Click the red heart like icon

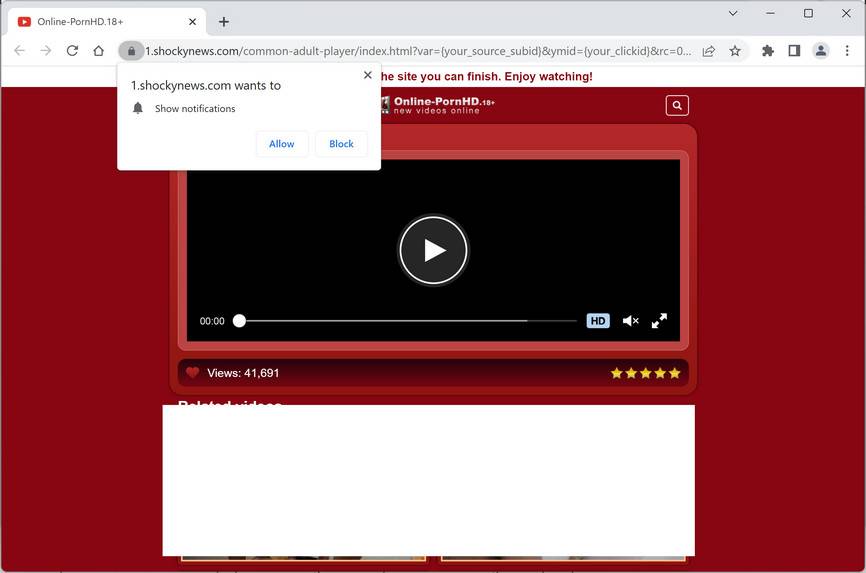tap(192, 372)
